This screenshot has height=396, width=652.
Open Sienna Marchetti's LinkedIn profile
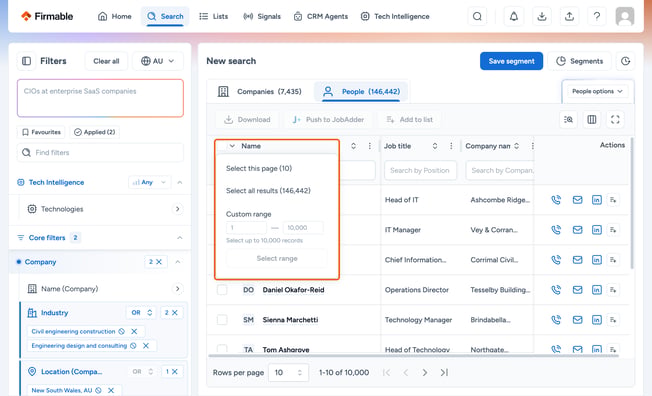[x=596, y=320]
